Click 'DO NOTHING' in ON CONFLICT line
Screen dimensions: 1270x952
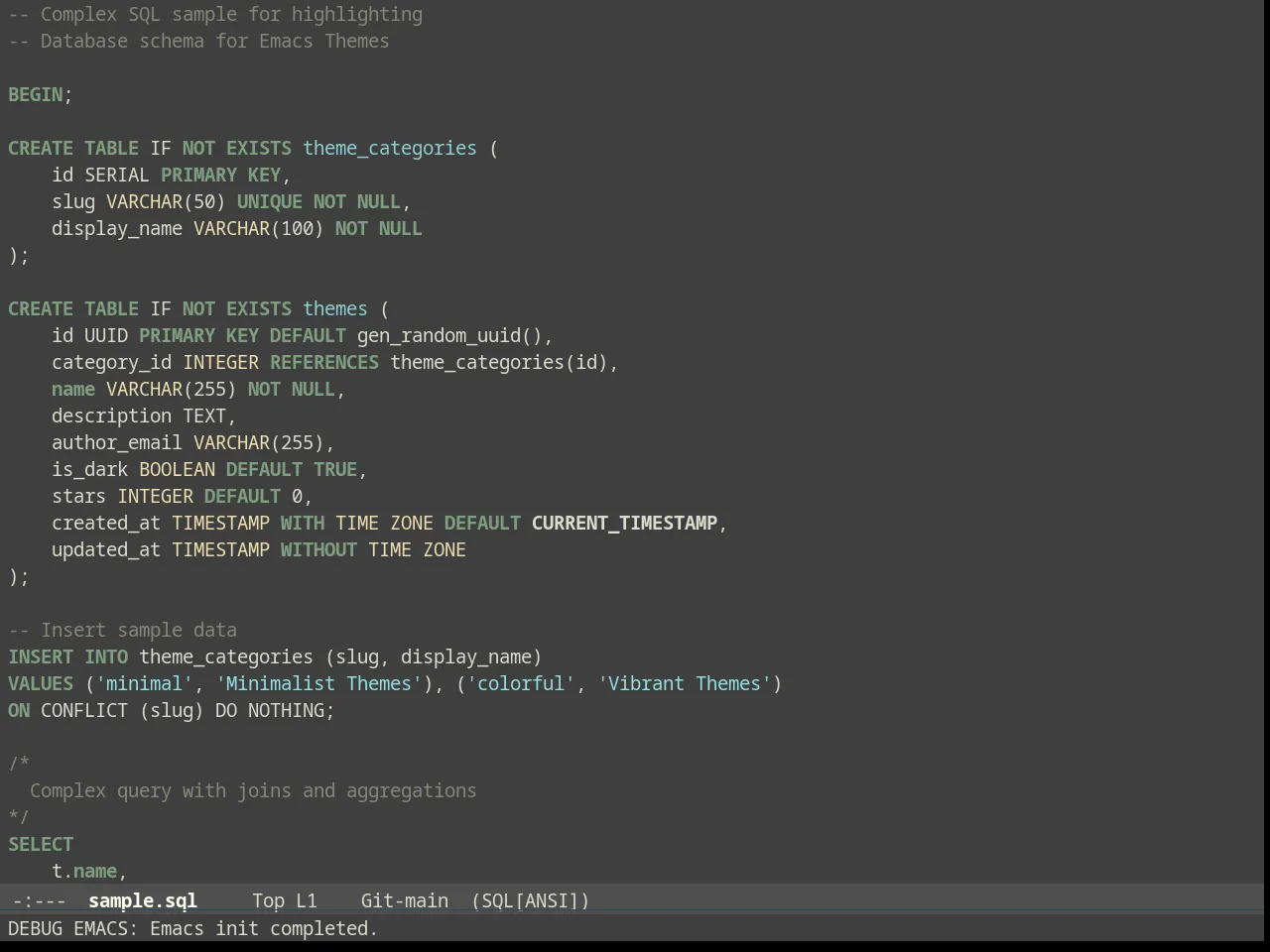270,710
